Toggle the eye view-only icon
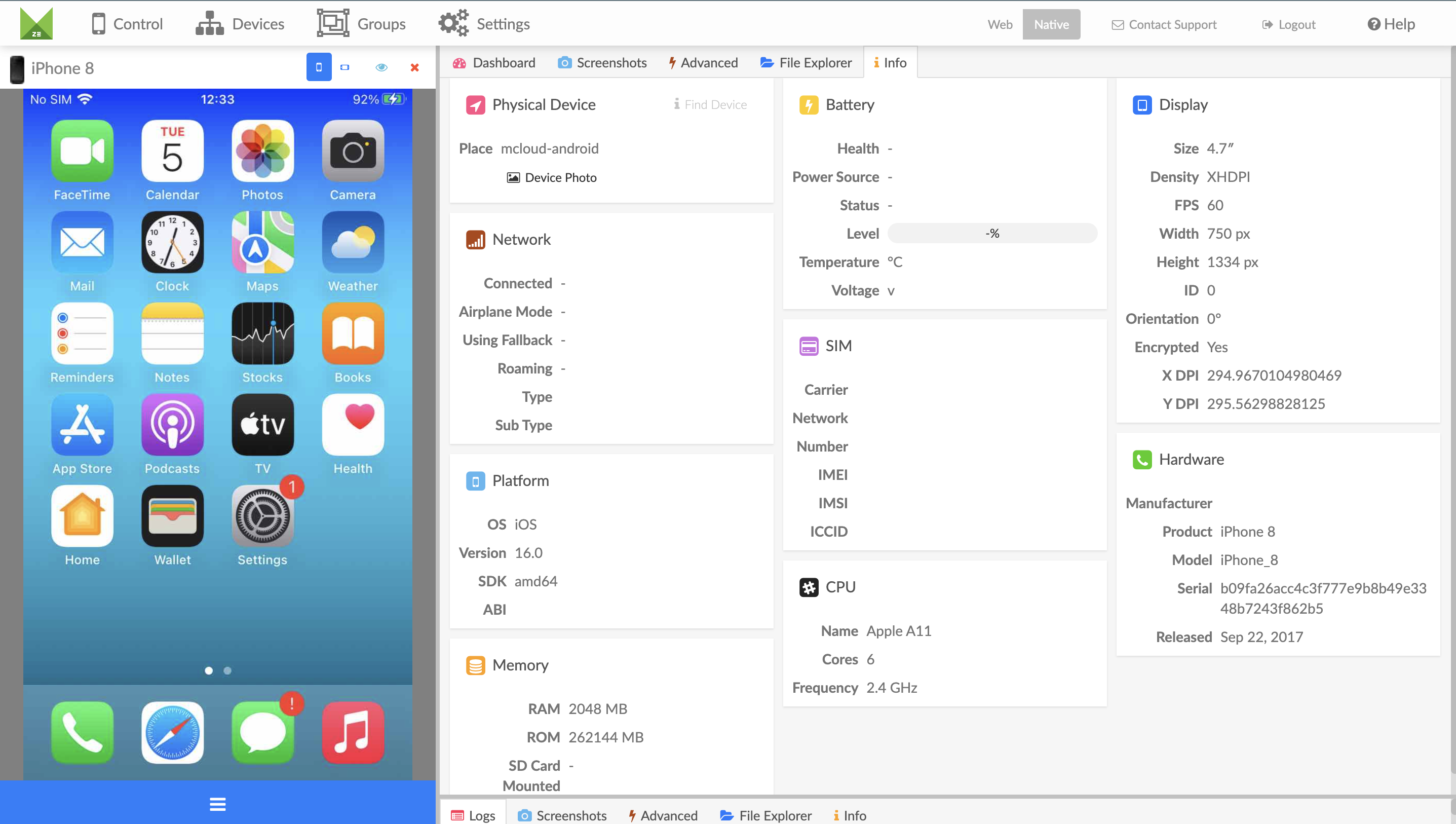 pyautogui.click(x=382, y=67)
